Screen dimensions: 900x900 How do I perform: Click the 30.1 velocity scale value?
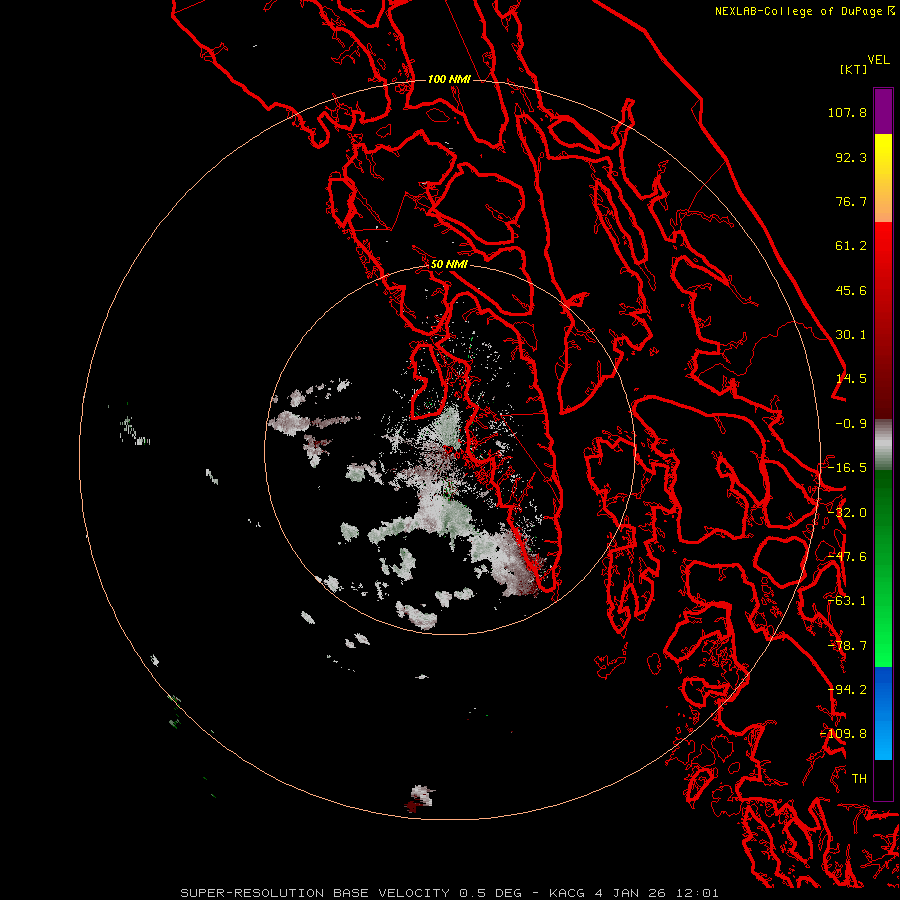(851, 335)
